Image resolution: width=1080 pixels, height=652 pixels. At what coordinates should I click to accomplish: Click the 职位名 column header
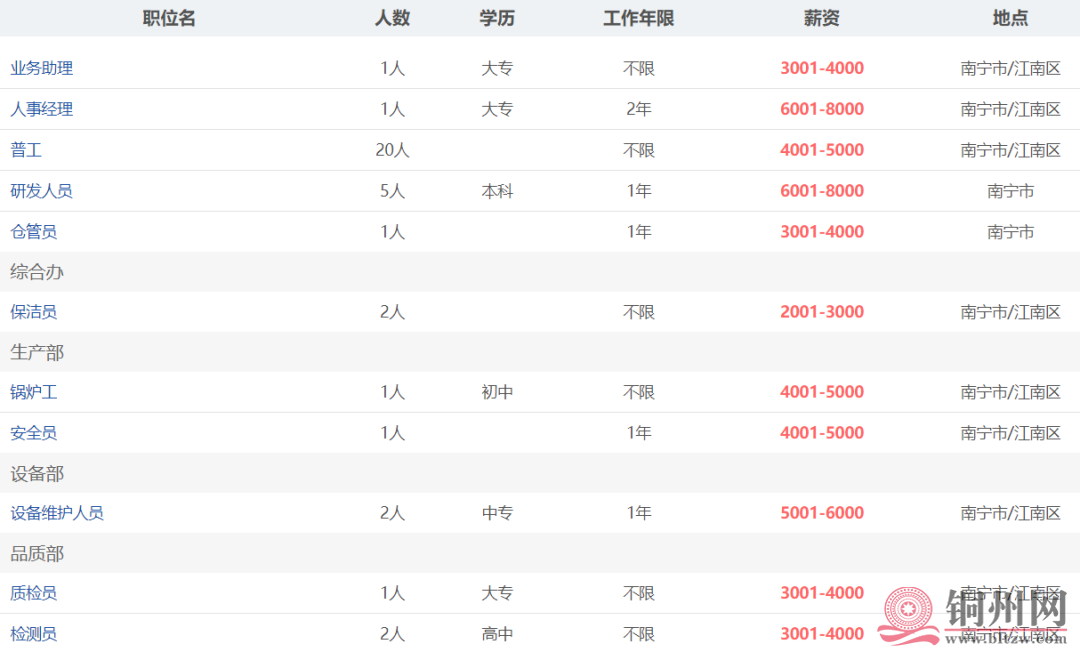[167, 18]
